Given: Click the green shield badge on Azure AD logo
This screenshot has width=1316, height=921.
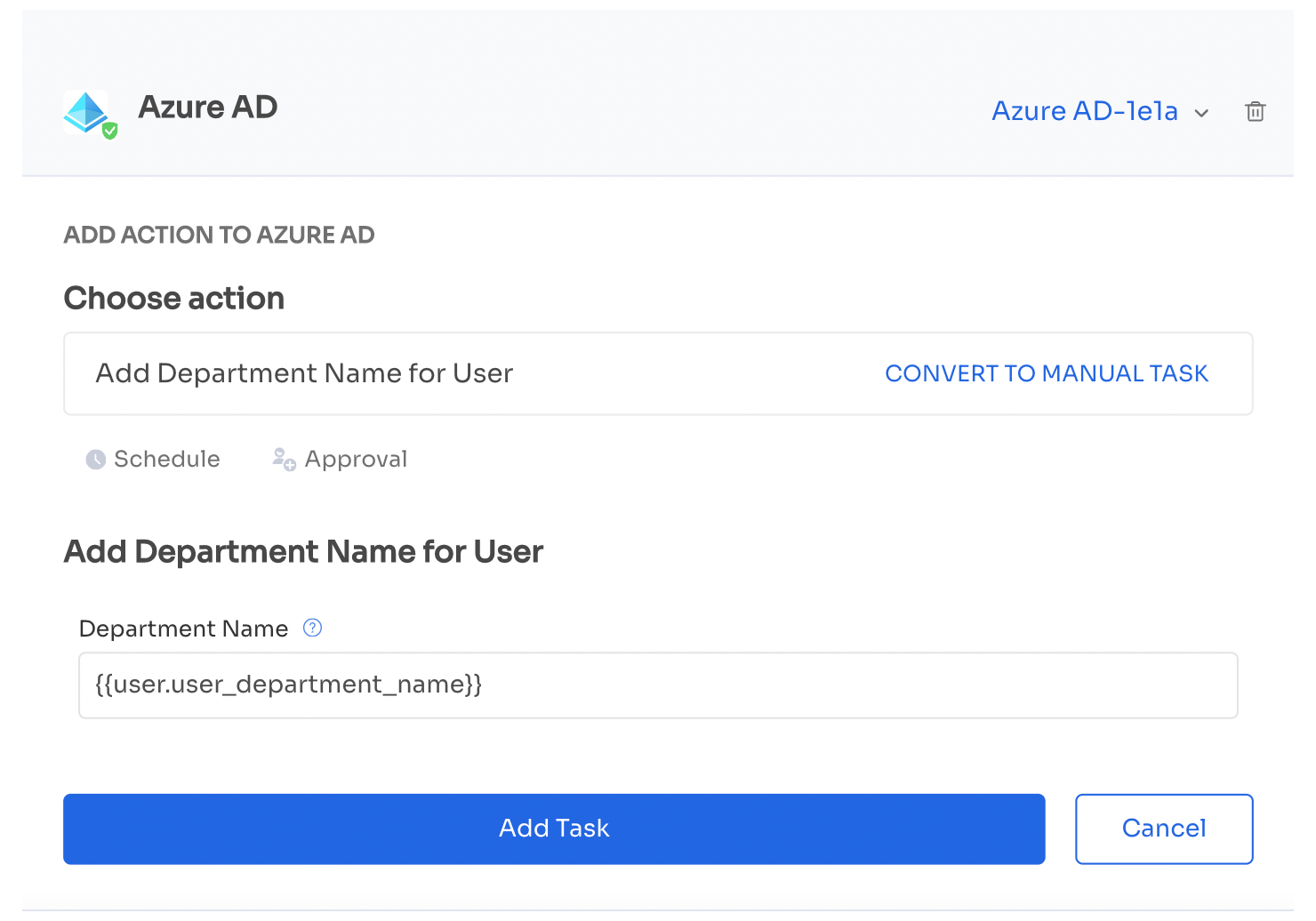Looking at the screenshot, I should [109, 130].
